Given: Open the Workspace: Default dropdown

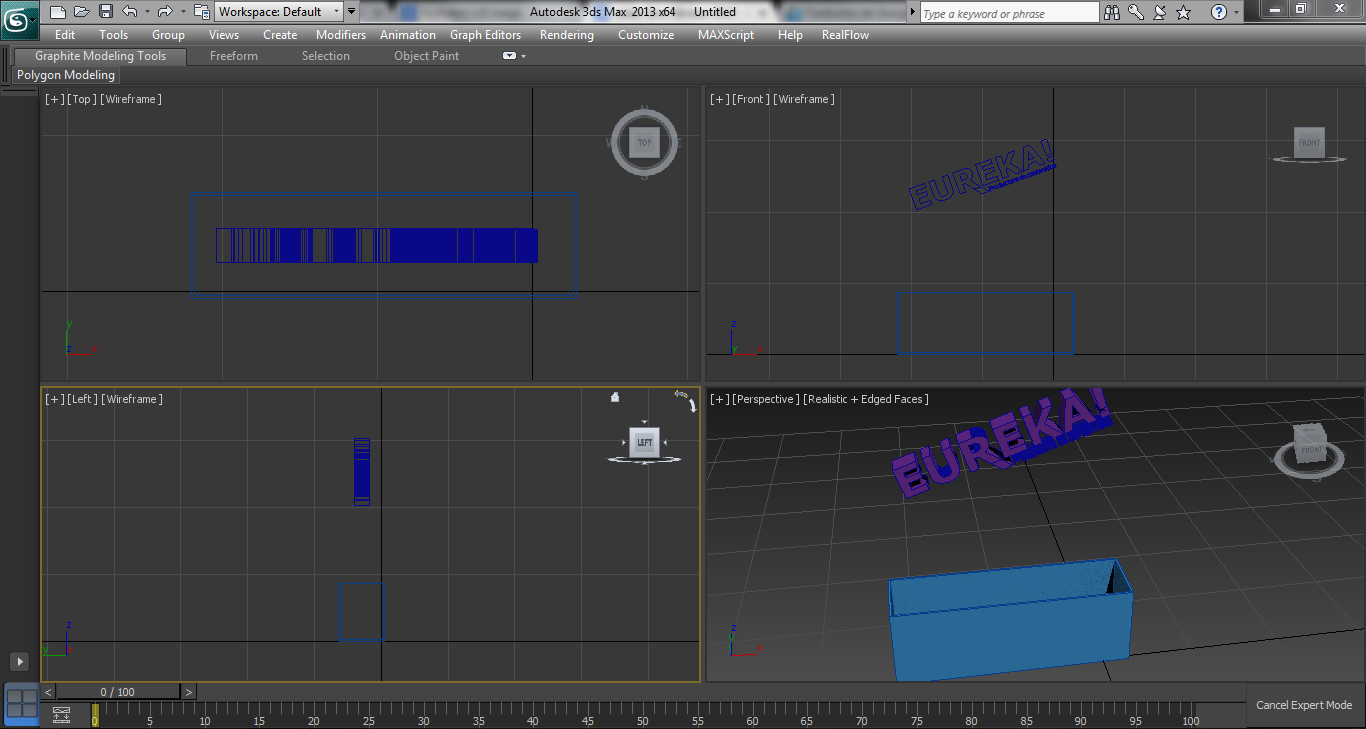Looking at the screenshot, I should pos(280,12).
